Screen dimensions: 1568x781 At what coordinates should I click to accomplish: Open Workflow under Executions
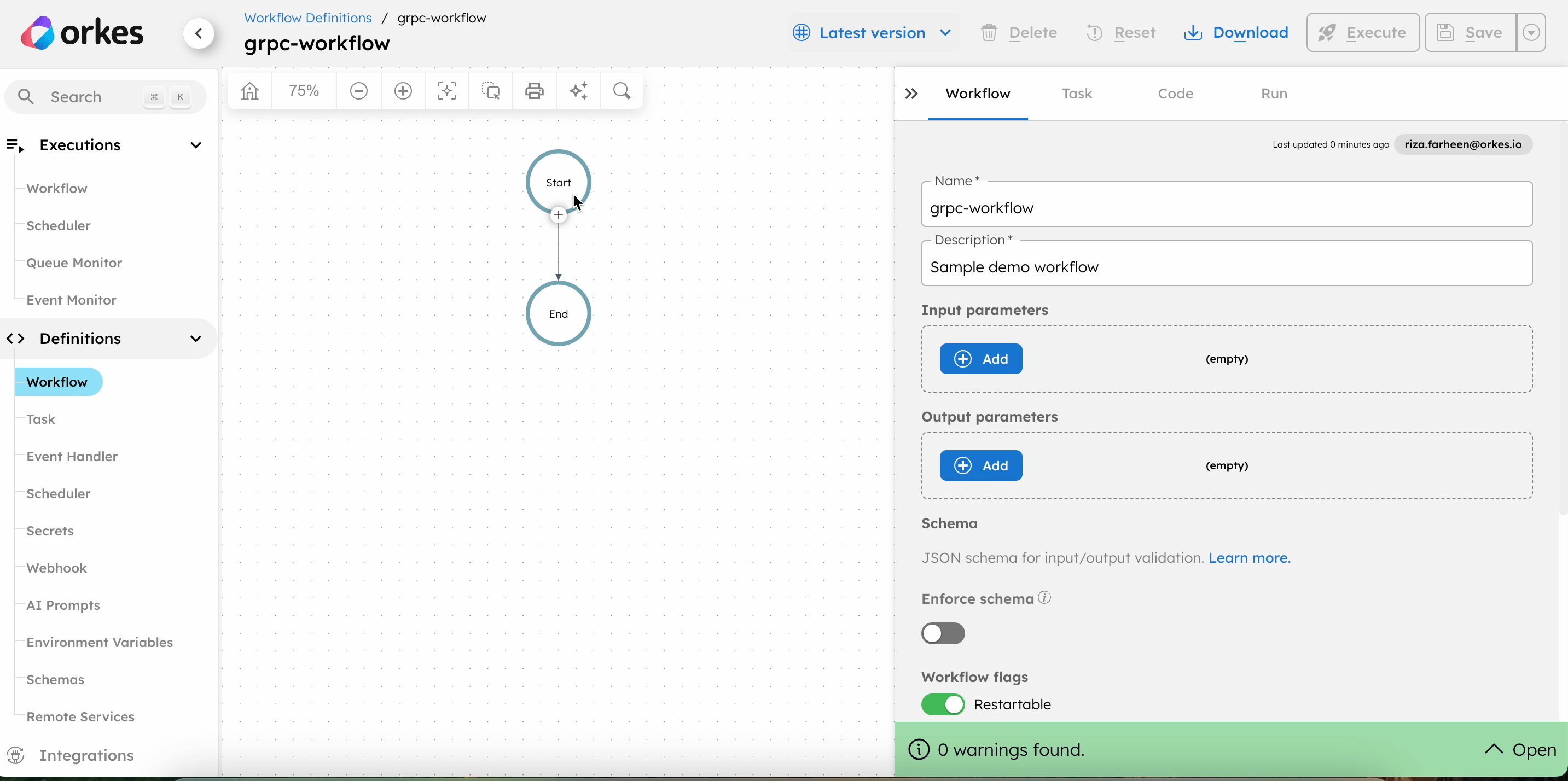(56, 189)
